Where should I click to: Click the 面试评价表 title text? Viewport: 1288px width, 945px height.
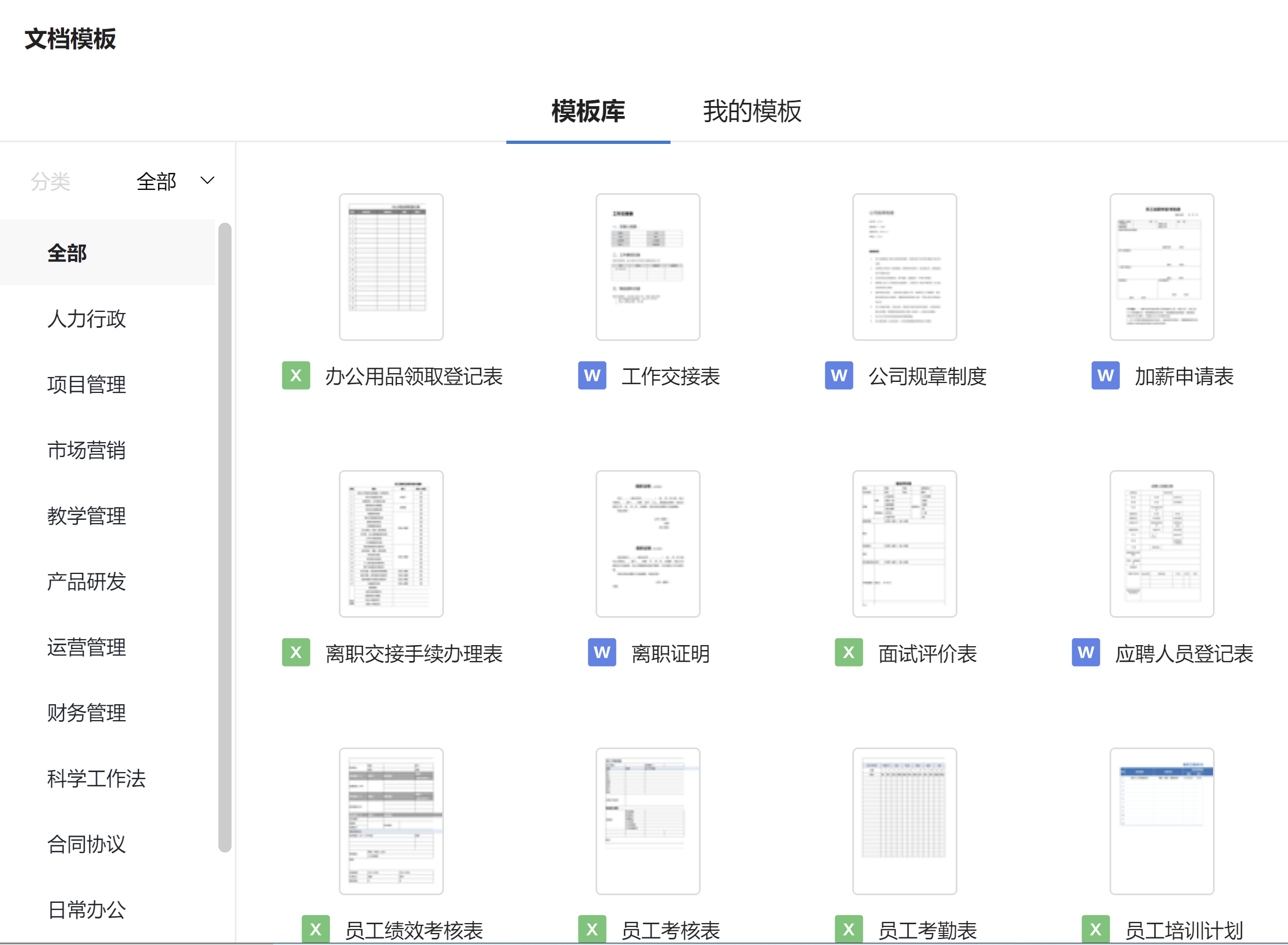point(927,653)
